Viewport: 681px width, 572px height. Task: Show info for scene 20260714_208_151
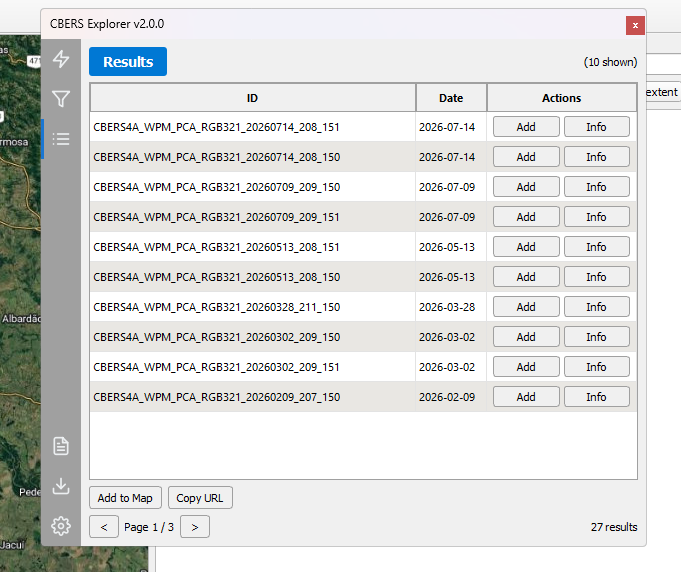click(x=596, y=127)
